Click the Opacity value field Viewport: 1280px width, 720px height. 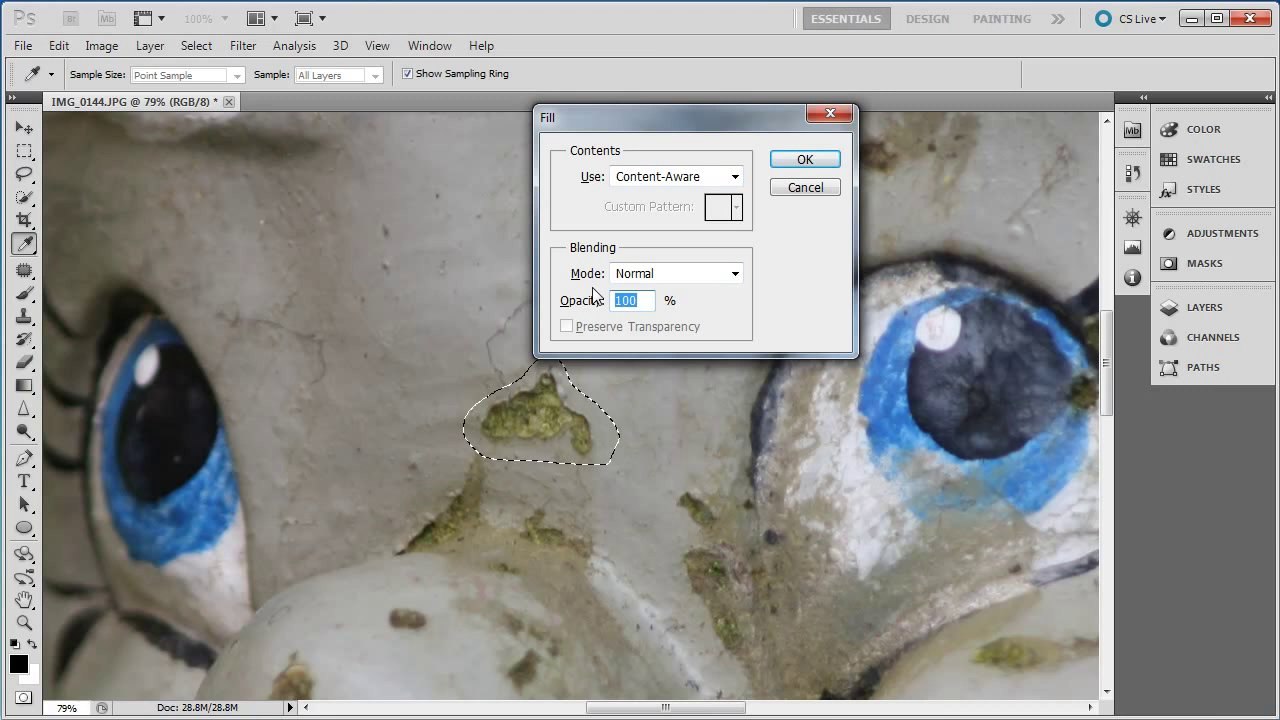tap(632, 300)
